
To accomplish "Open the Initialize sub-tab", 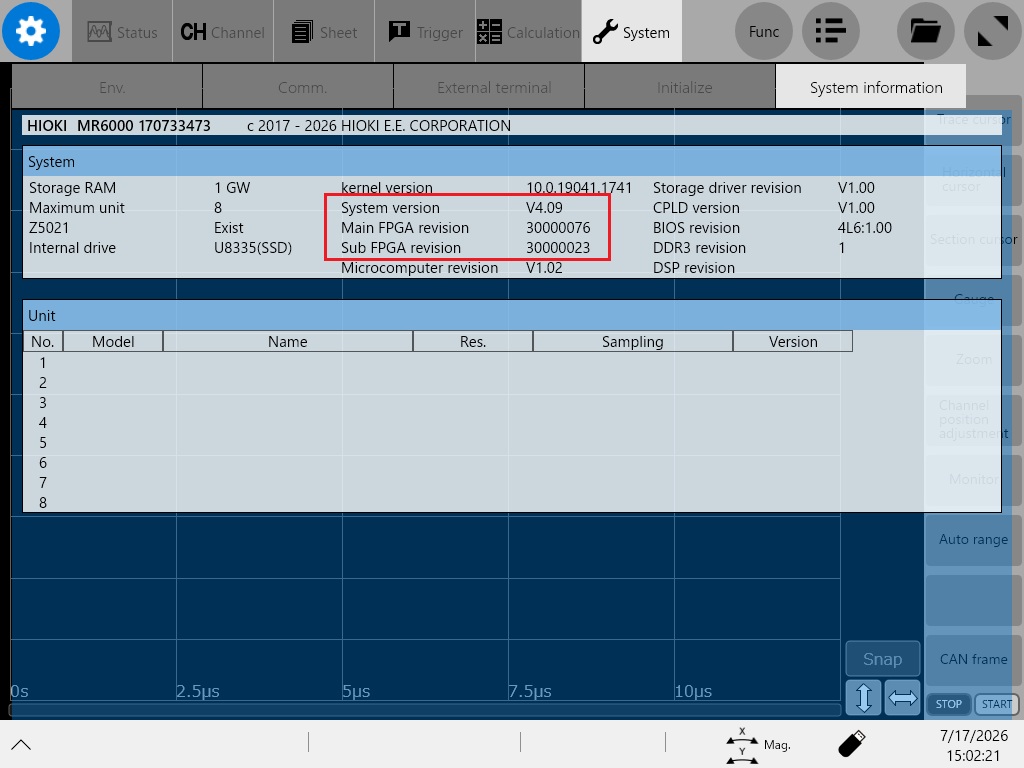I will pyautogui.click(x=684, y=88).
